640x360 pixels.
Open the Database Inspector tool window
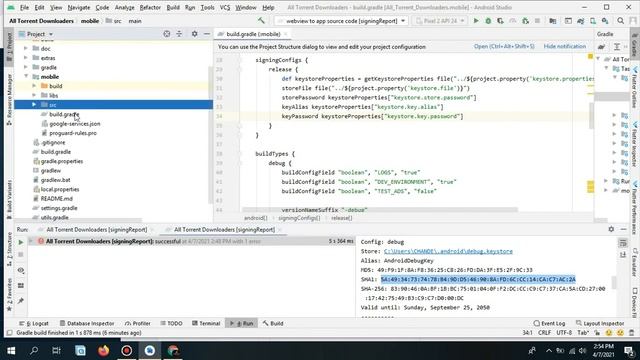click(87, 323)
